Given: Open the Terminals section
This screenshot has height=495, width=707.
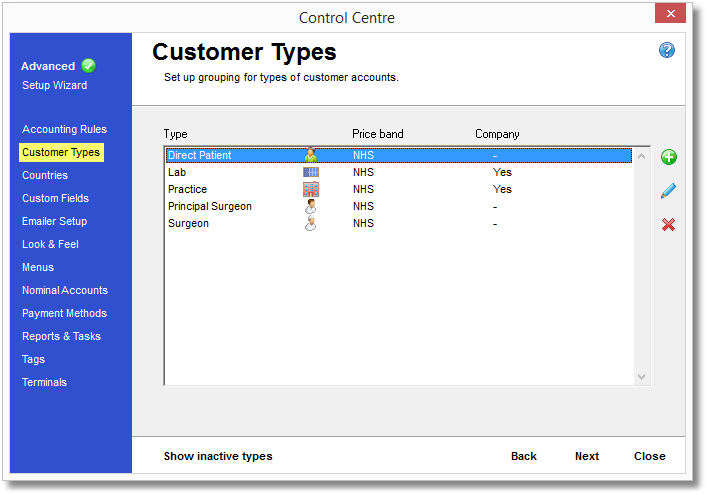Looking at the screenshot, I should pyautogui.click(x=44, y=382).
